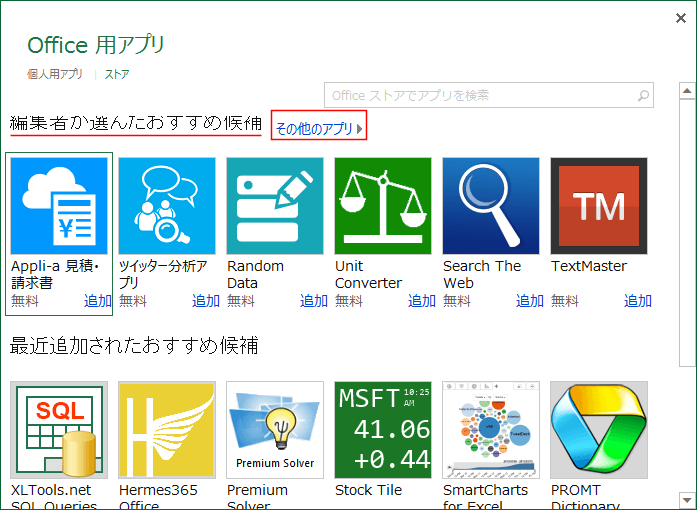Click 追加 for Unit Converter
This screenshot has width=697, height=510.
(422, 301)
